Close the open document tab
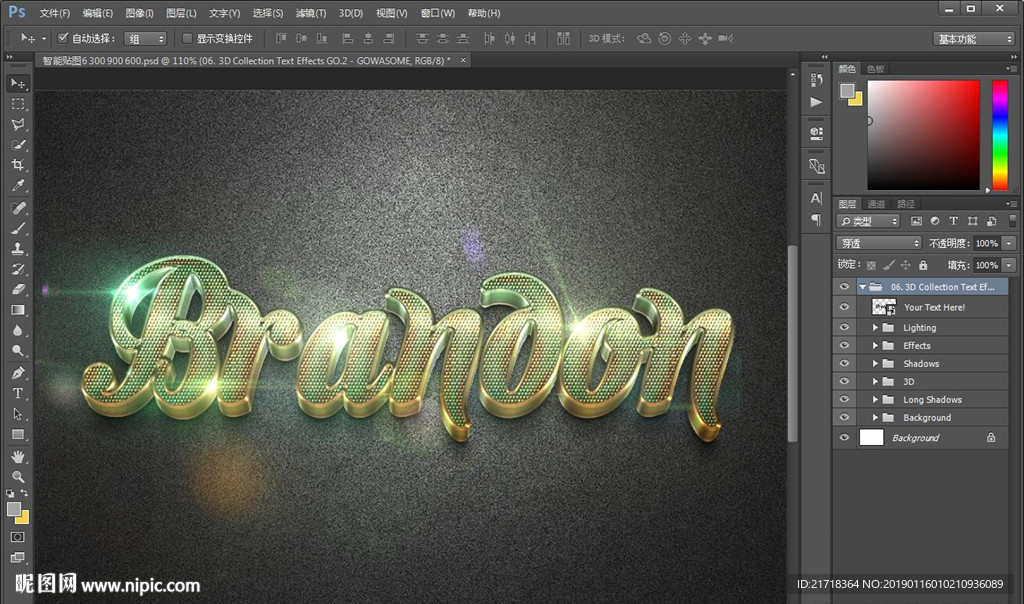 coord(461,60)
